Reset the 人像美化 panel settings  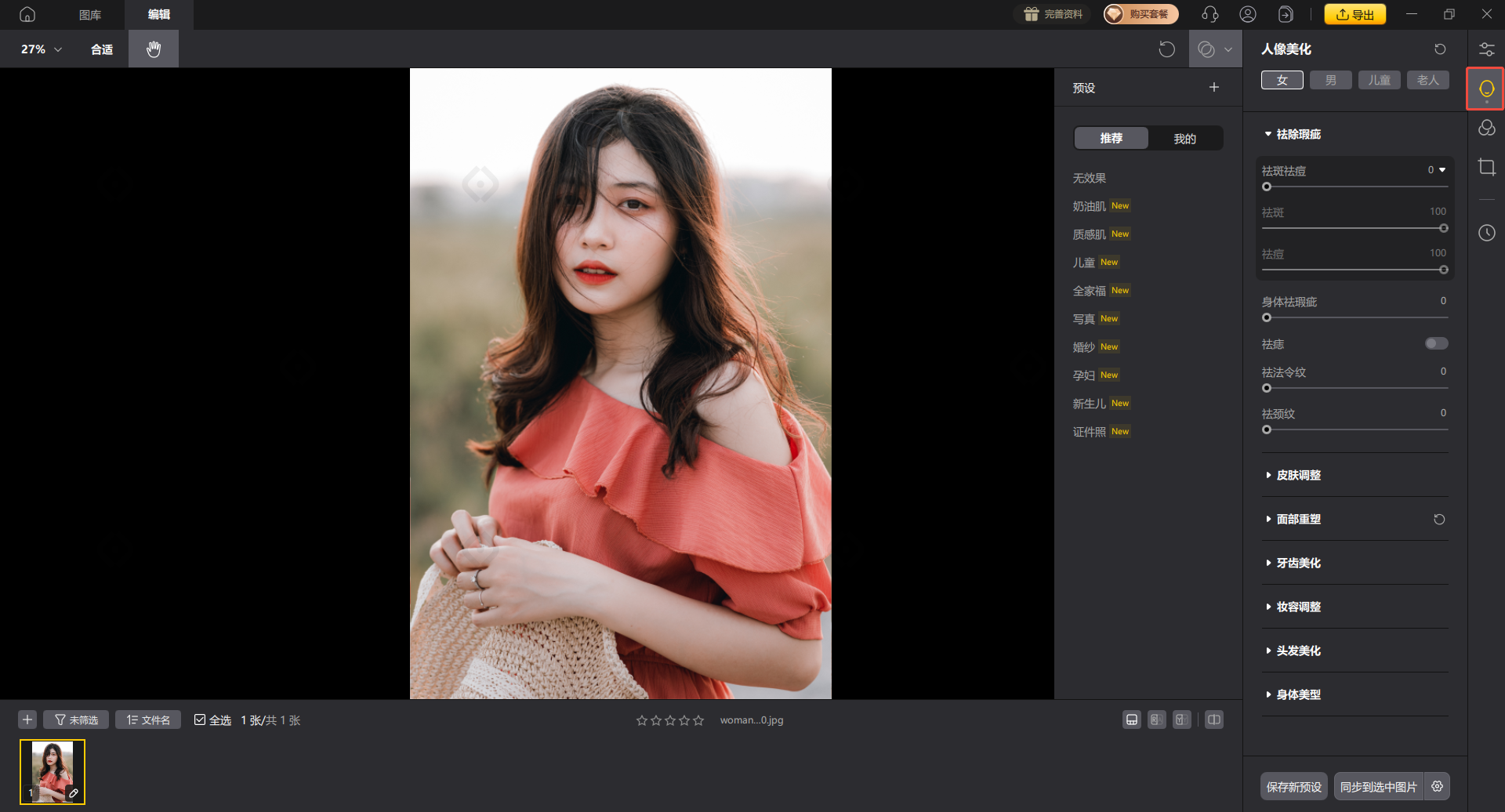1440,49
